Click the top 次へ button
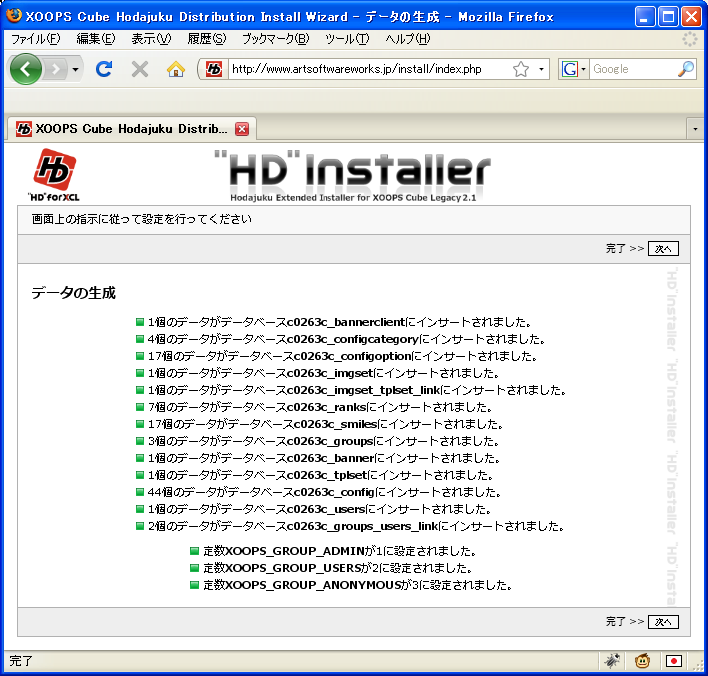This screenshot has height=676, width=708. [x=663, y=248]
